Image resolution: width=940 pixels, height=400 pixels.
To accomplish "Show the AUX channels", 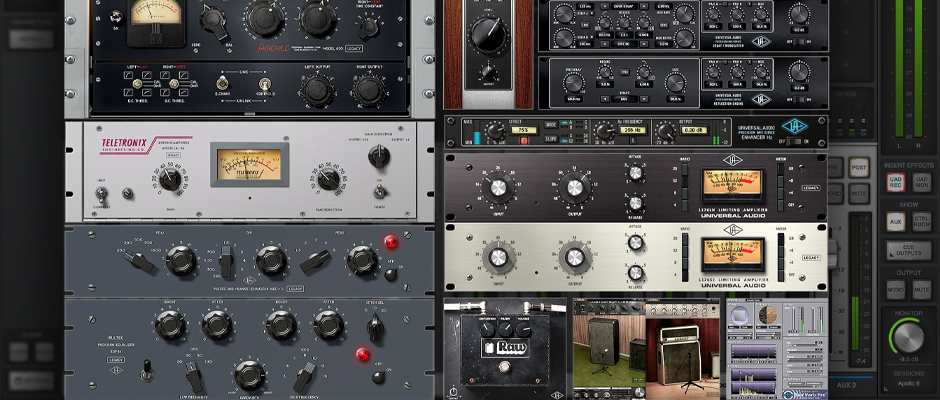I will pyautogui.click(x=896, y=221).
